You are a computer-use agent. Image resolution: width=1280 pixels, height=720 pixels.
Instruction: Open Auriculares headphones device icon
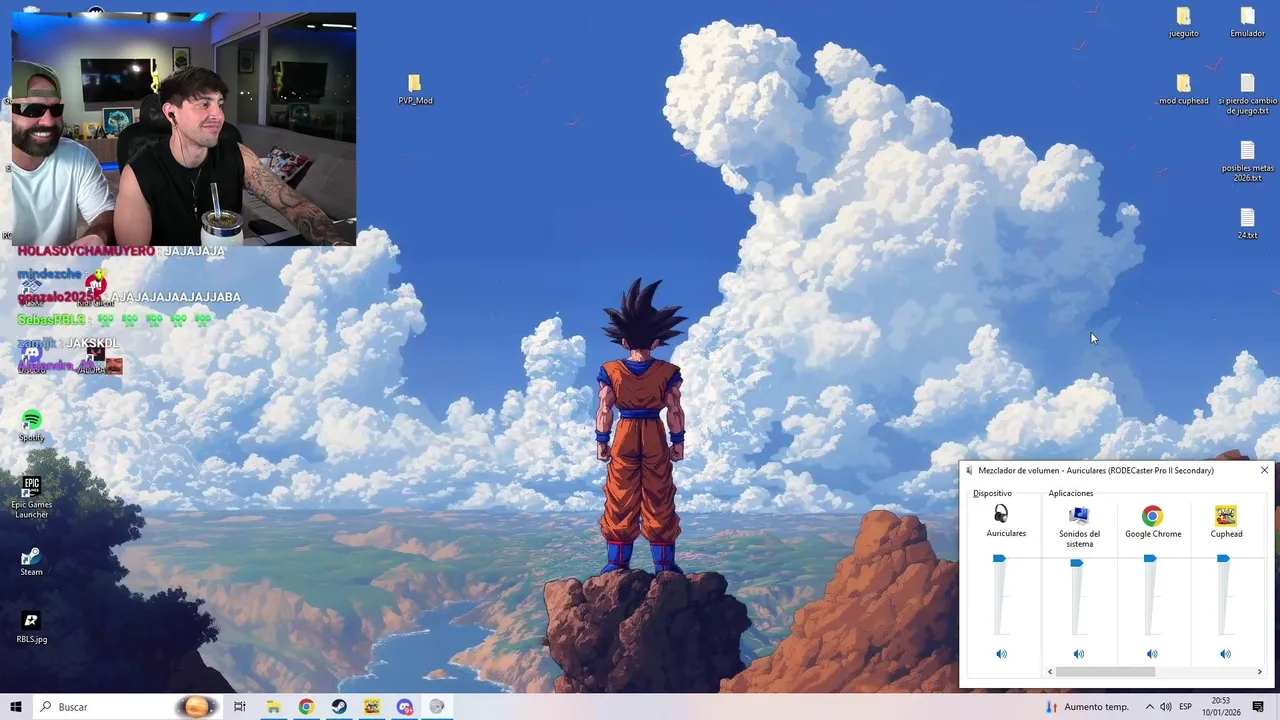tap(1001, 515)
